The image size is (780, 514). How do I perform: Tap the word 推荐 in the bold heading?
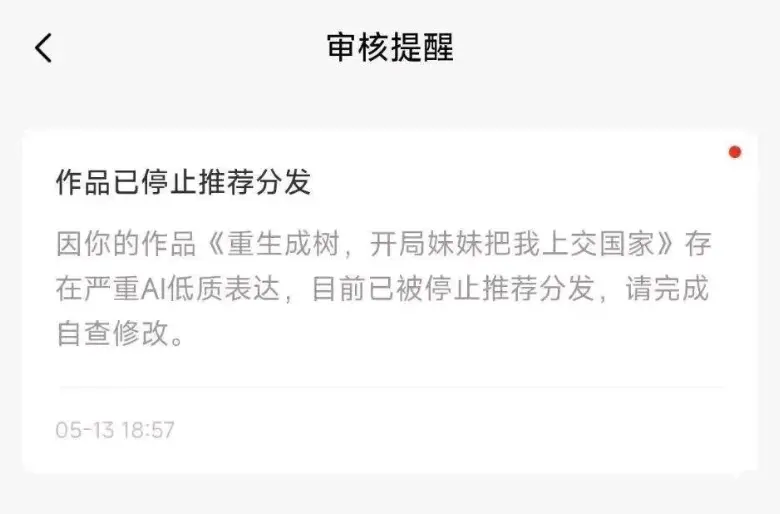[226, 182]
